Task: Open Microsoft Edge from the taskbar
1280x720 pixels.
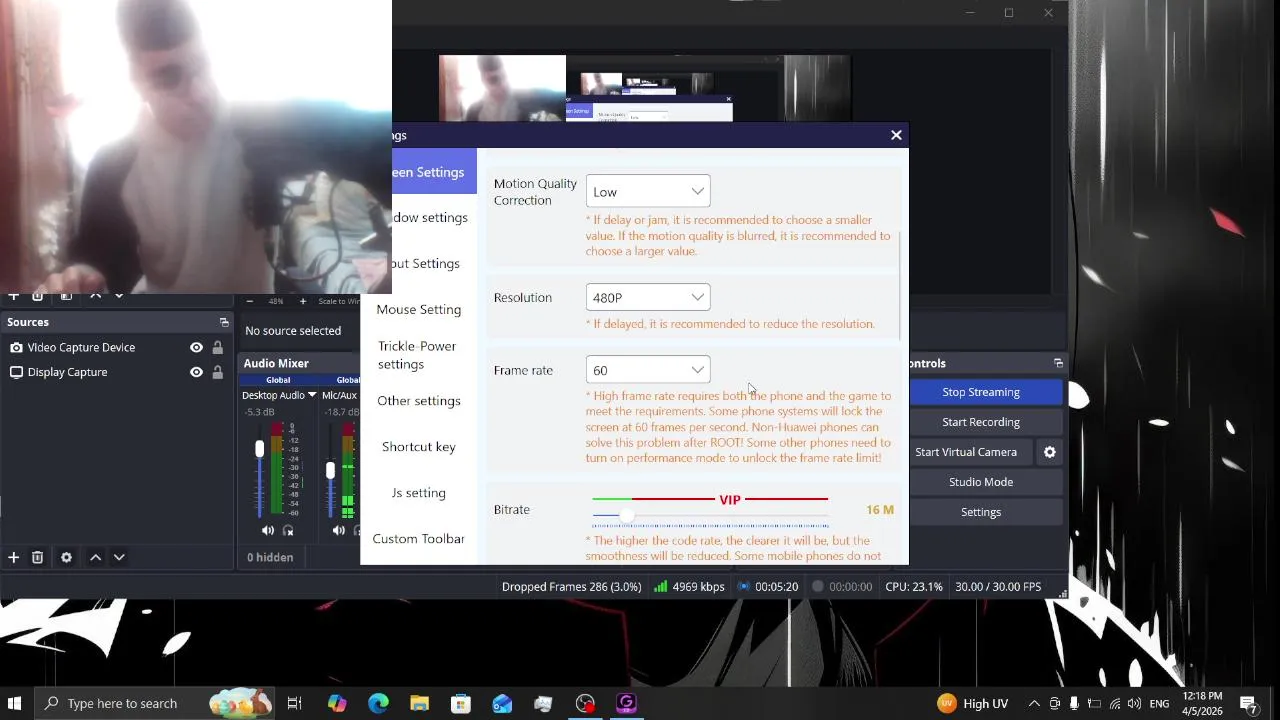Action: point(378,703)
